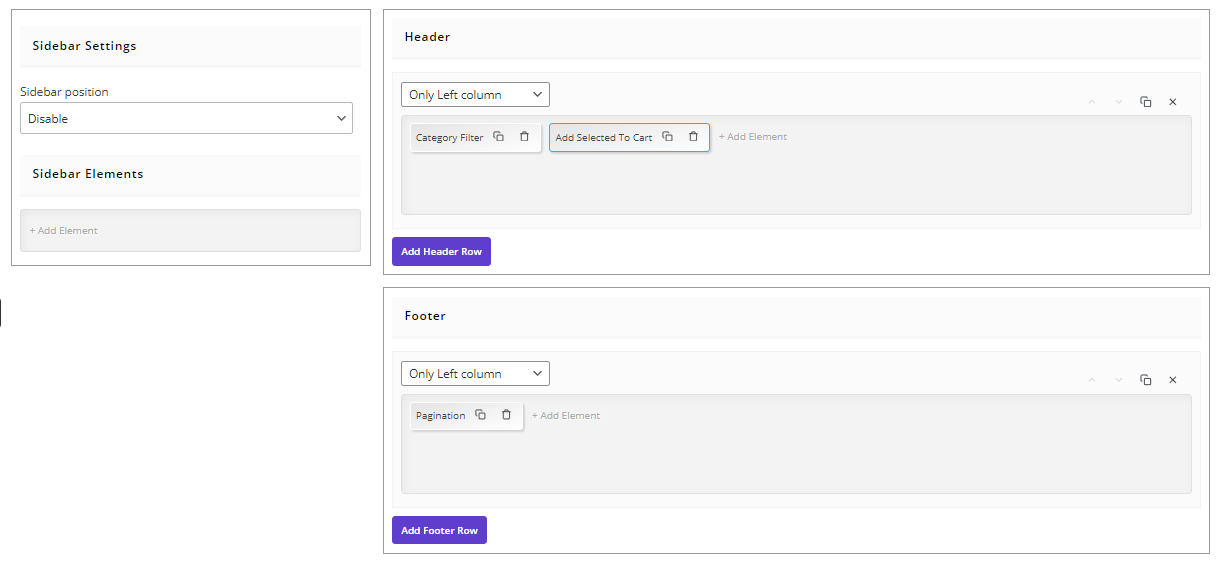Duplicate the header row
Image resolution: width=1222 pixels, height=569 pixels.
[x=1146, y=102]
